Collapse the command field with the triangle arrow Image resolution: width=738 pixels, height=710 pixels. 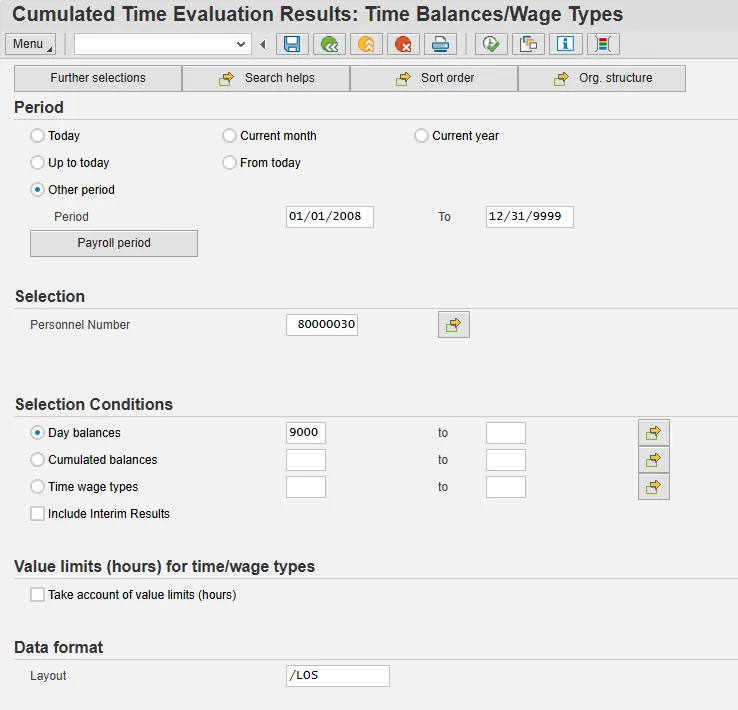click(x=263, y=44)
